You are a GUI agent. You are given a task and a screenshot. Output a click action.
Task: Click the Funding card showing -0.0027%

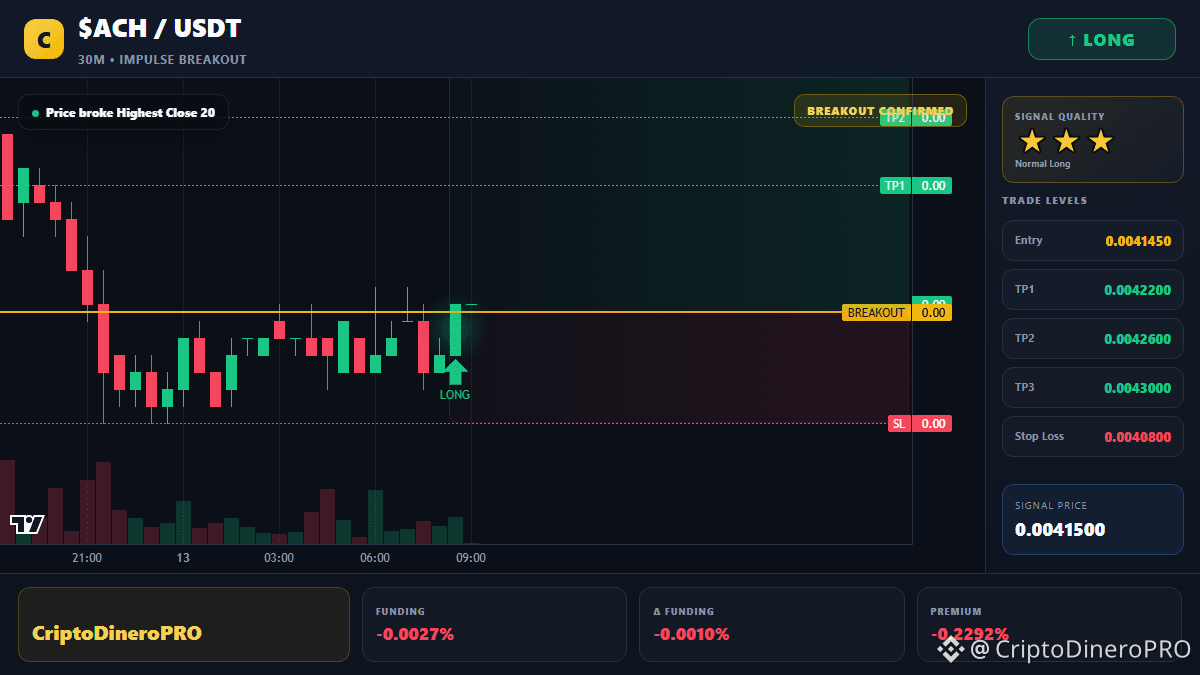(494, 624)
